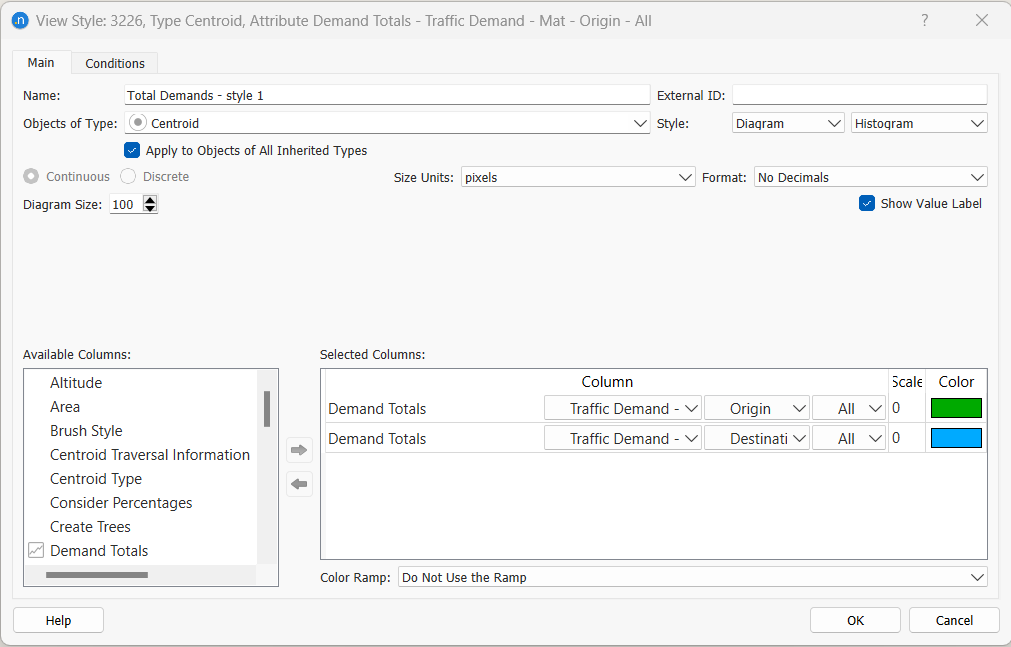
Task: Open the Size Units pixels dropdown
Action: pyautogui.click(x=578, y=177)
